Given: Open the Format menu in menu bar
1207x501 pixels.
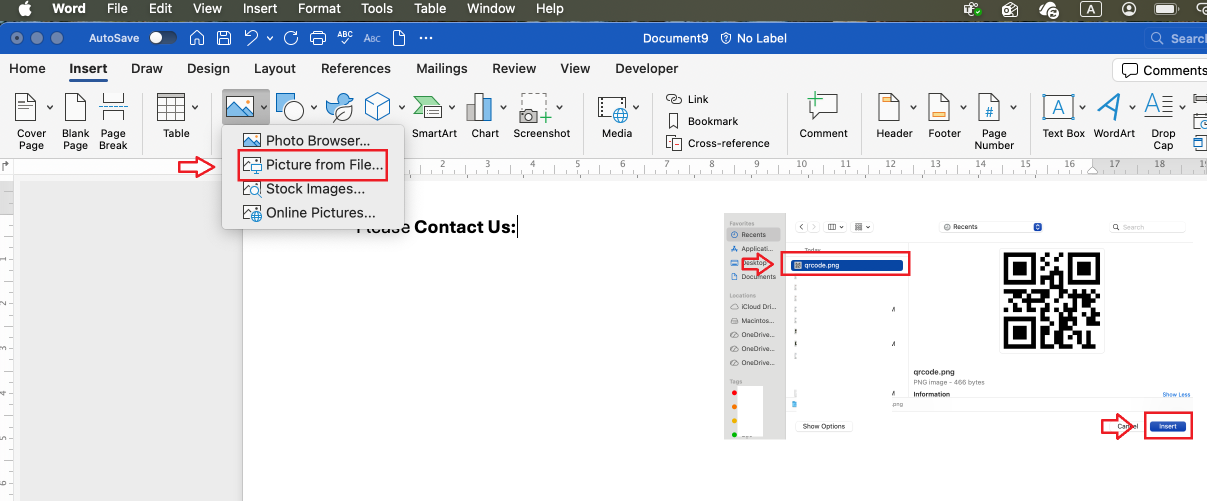Looking at the screenshot, I should 319,9.
